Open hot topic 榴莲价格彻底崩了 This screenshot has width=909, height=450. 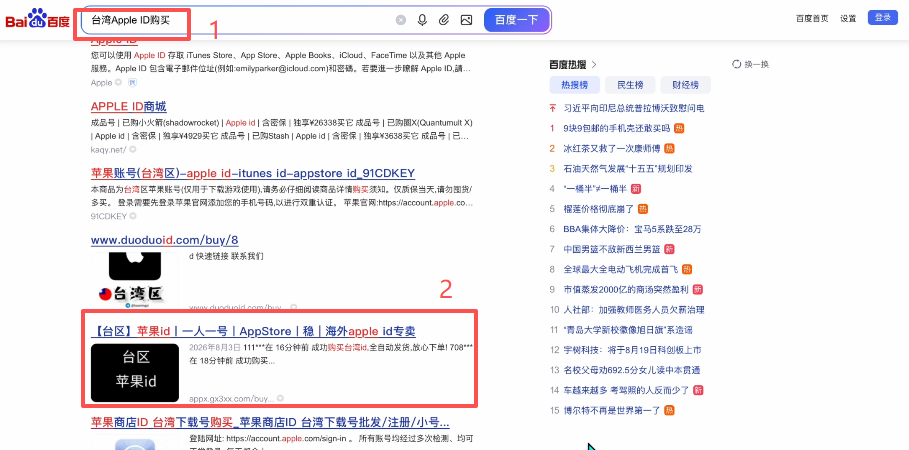pos(599,209)
